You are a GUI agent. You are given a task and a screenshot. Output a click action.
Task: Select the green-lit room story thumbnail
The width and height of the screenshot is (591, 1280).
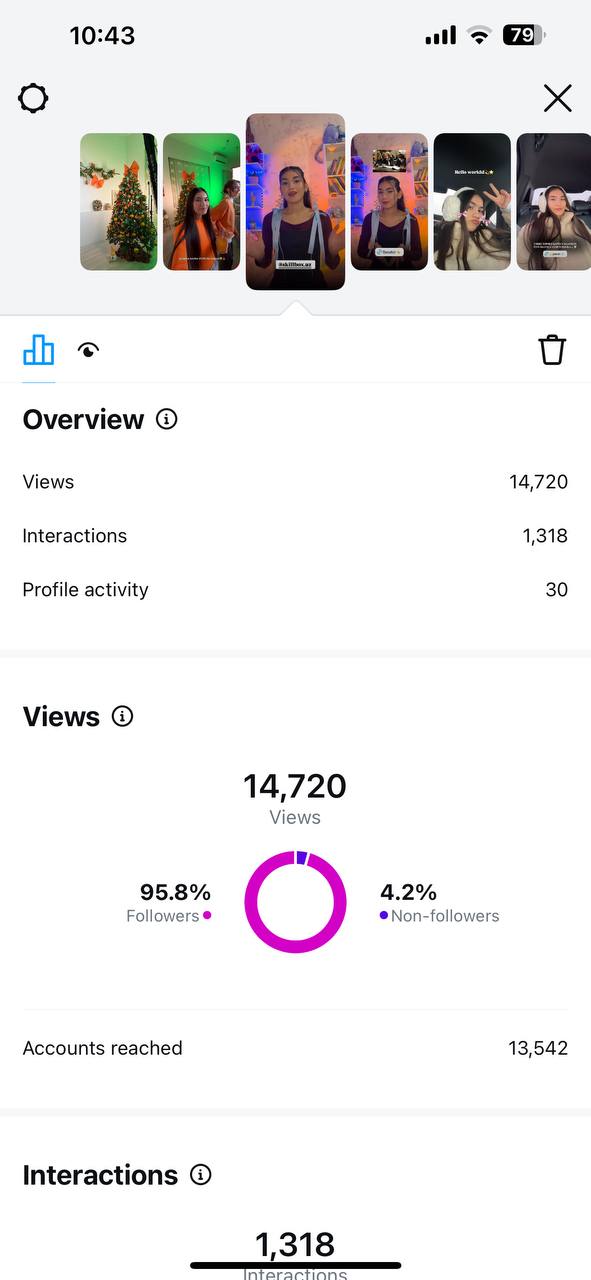click(x=202, y=202)
